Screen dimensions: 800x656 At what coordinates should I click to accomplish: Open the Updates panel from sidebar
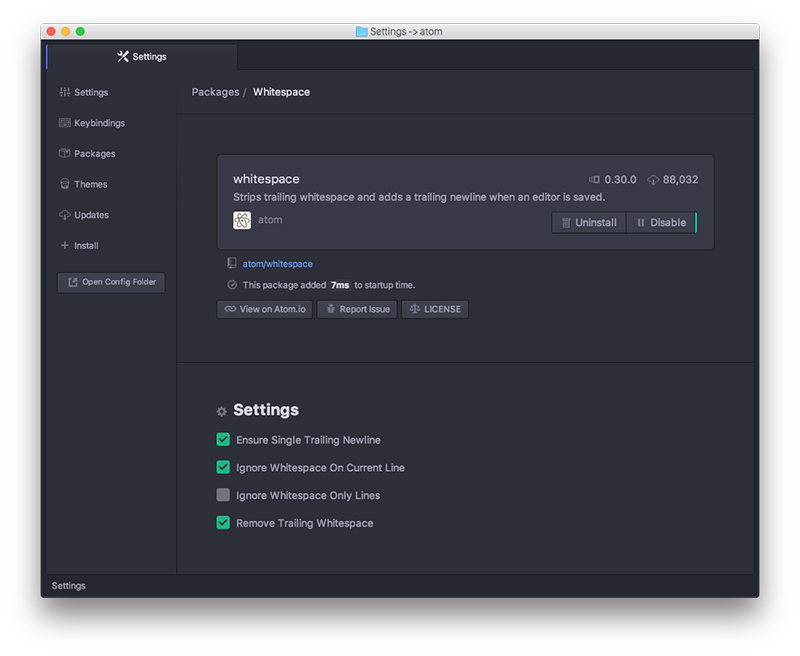91,215
